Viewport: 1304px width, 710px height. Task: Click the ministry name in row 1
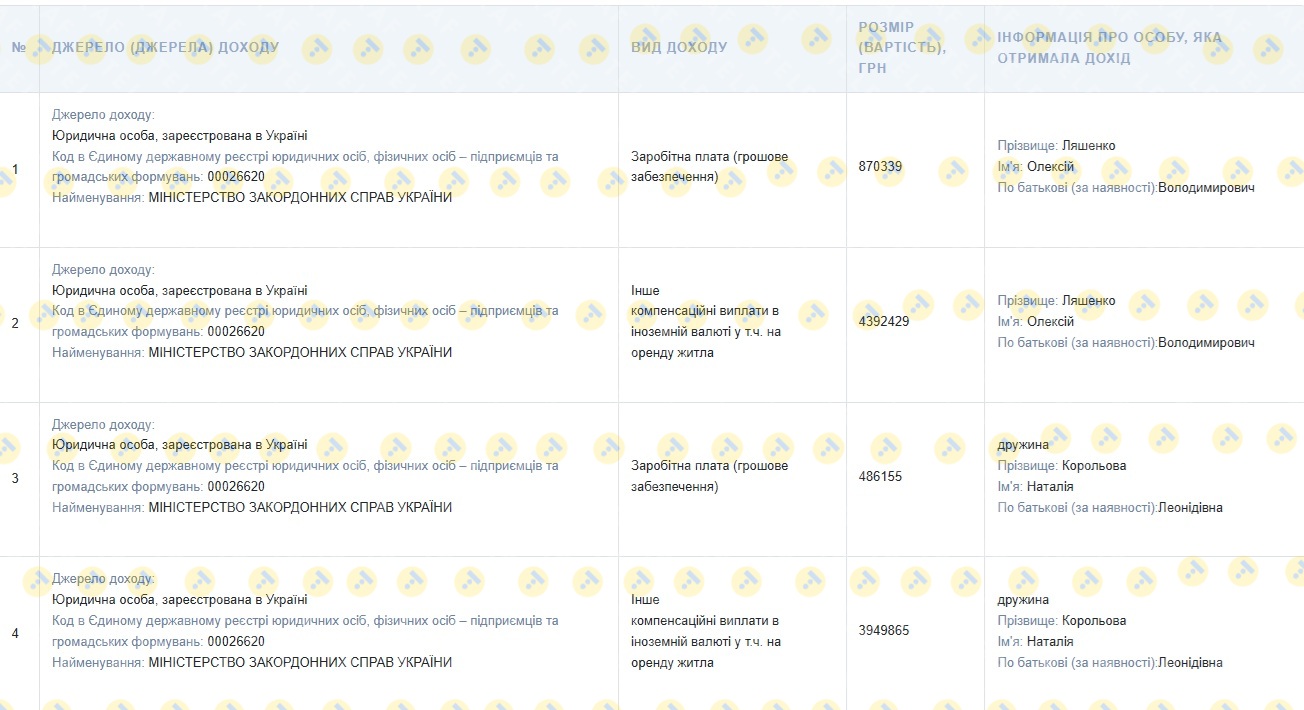[x=300, y=198]
